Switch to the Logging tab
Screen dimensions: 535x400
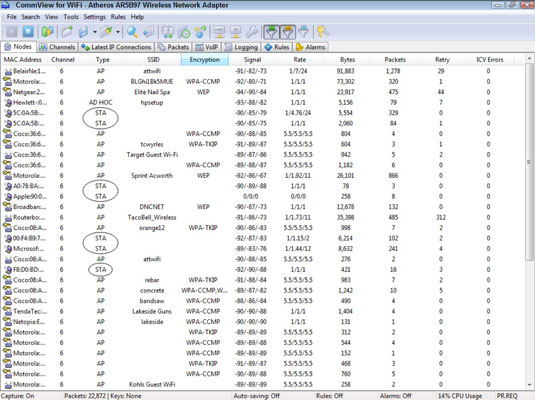[x=241, y=47]
